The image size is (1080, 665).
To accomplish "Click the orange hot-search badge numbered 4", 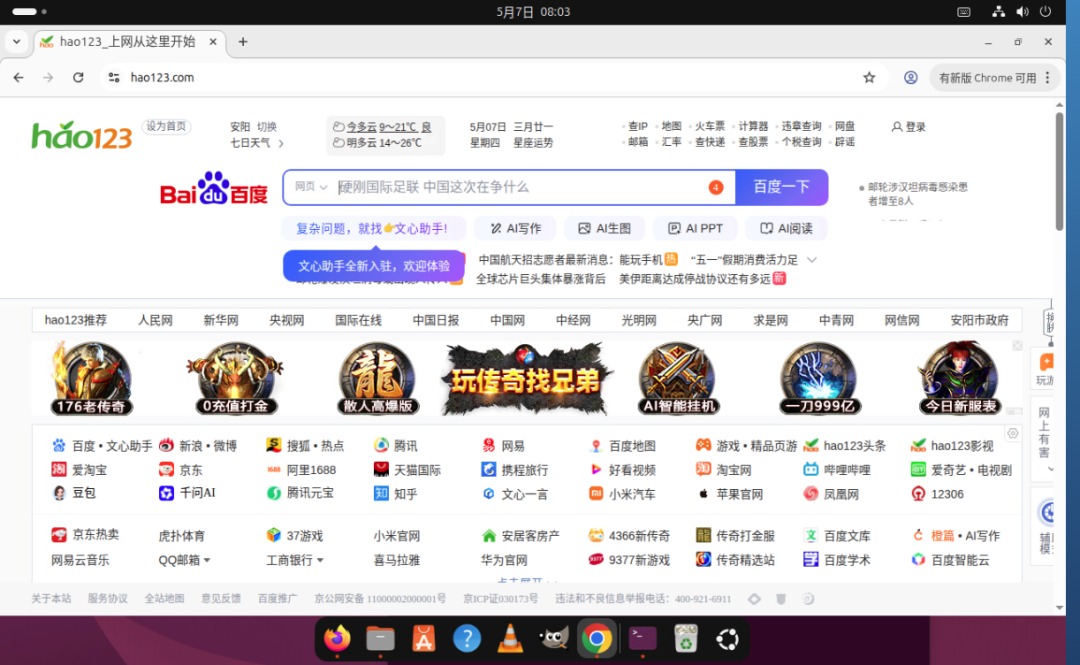I will tap(716, 187).
